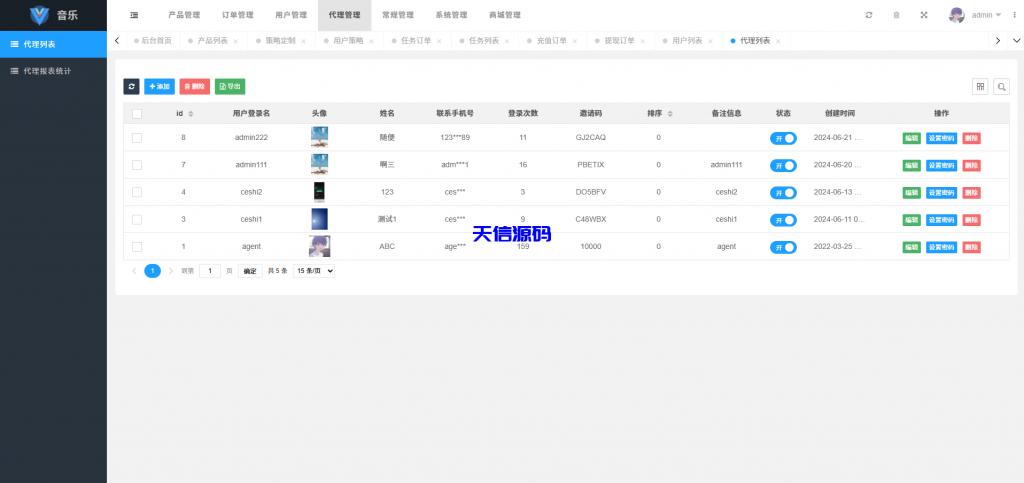This screenshot has width=1024, height=483.
Task: Toggle fullscreen icon in top header
Action: click(924, 15)
